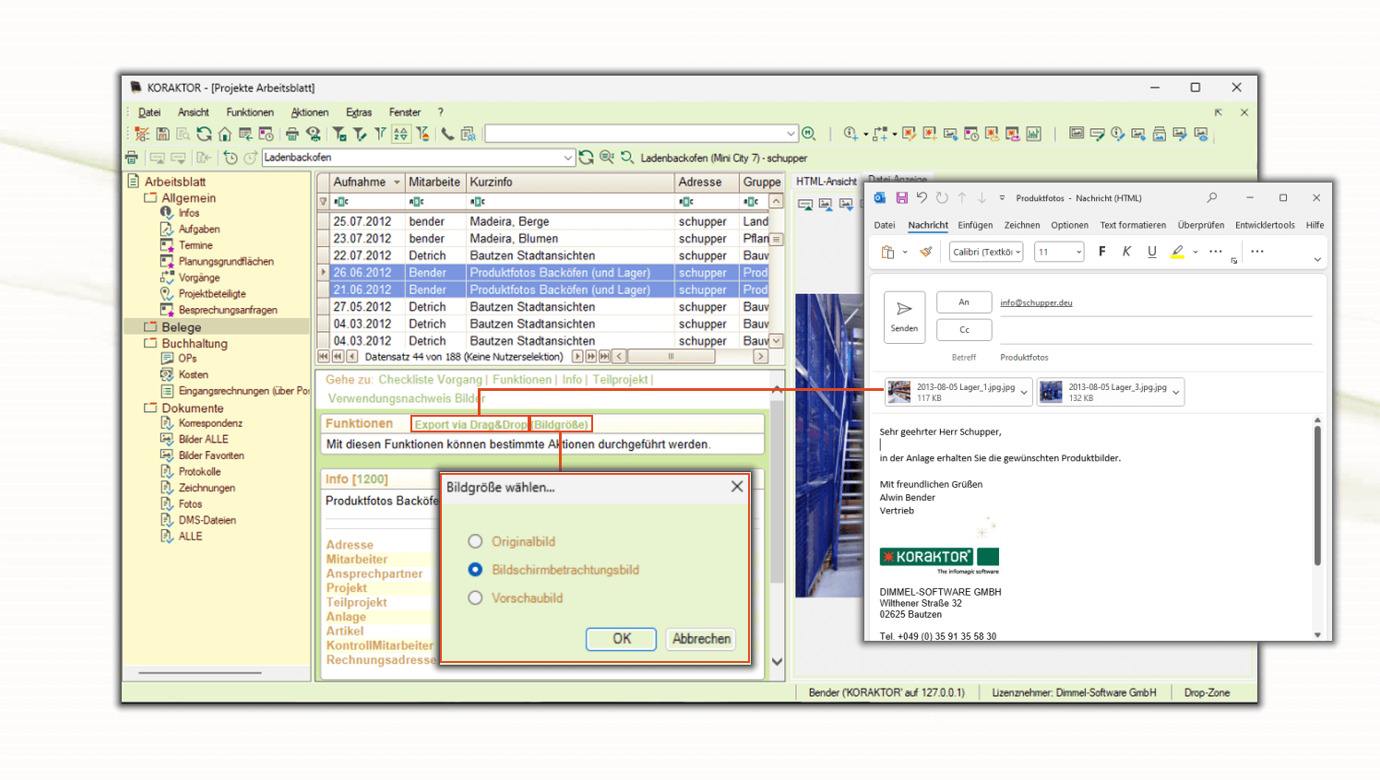Viewport: 1380px width, 780px height.
Task: Switch to the Einfügen ribbon tab
Action: pyautogui.click(x=974, y=225)
